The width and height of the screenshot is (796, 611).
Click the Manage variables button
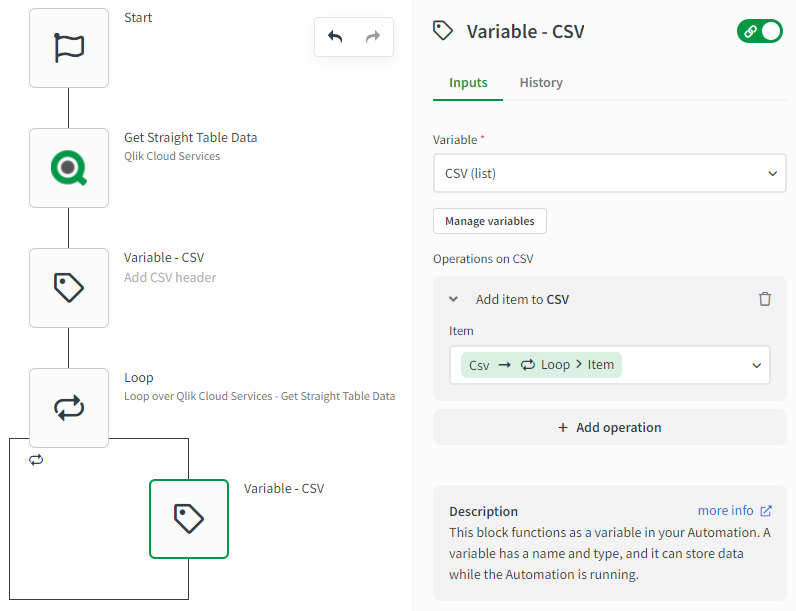[x=490, y=221]
